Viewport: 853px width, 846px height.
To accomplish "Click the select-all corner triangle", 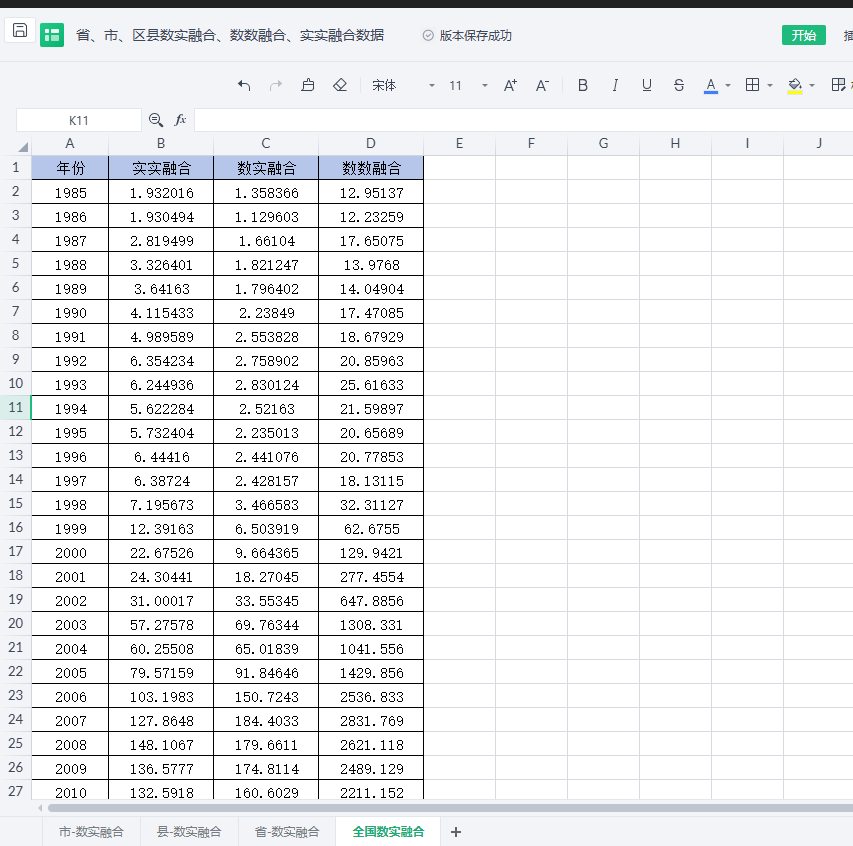I will click(23, 146).
